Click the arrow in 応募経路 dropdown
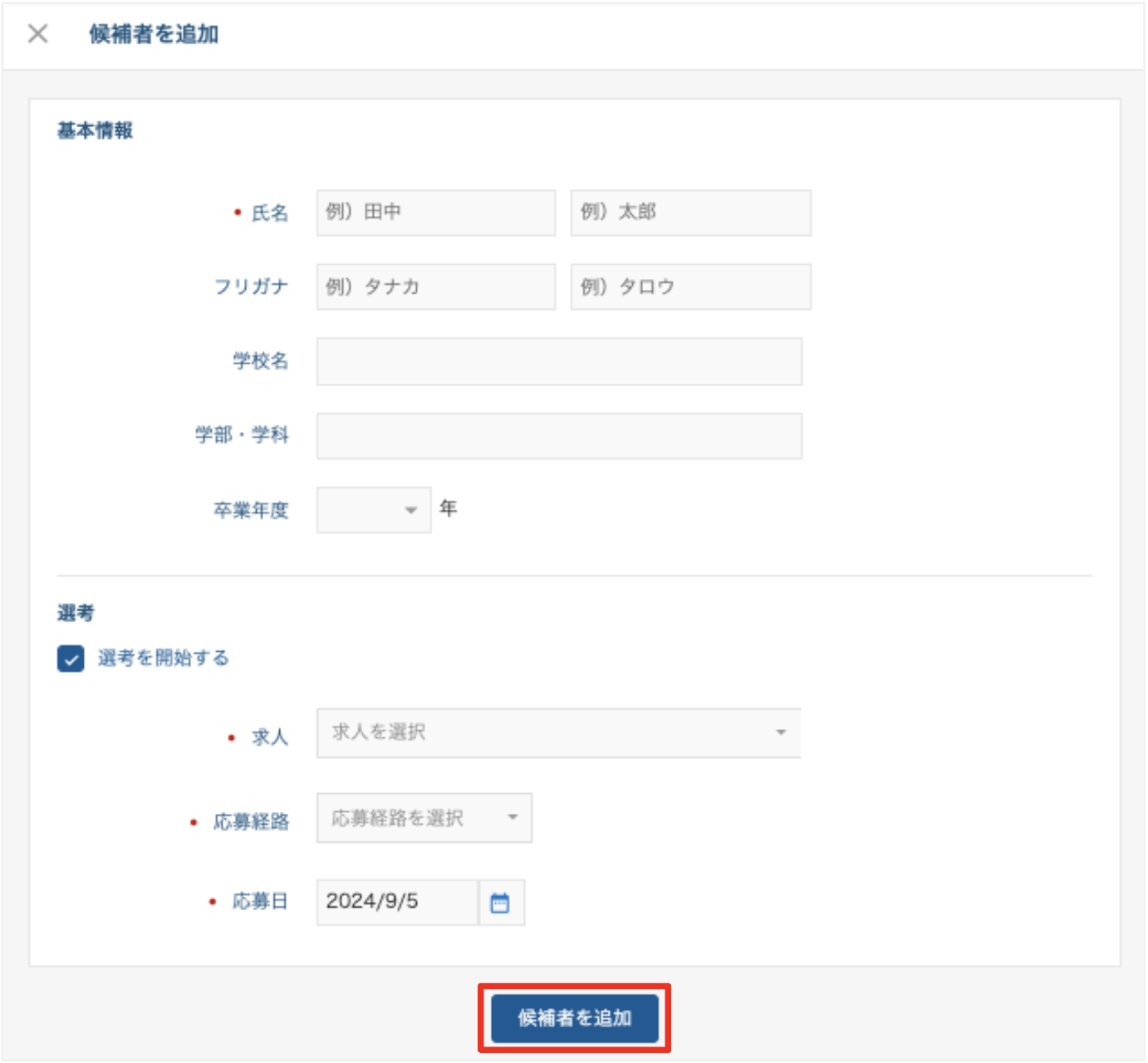Viewport: 1148px width, 1063px height. pyautogui.click(x=513, y=817)
